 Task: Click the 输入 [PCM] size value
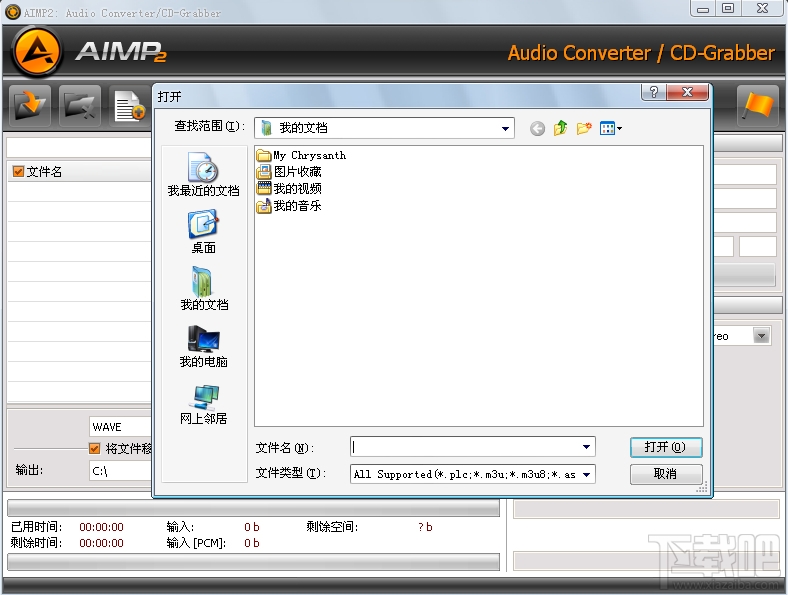click(x=252, y=543)
